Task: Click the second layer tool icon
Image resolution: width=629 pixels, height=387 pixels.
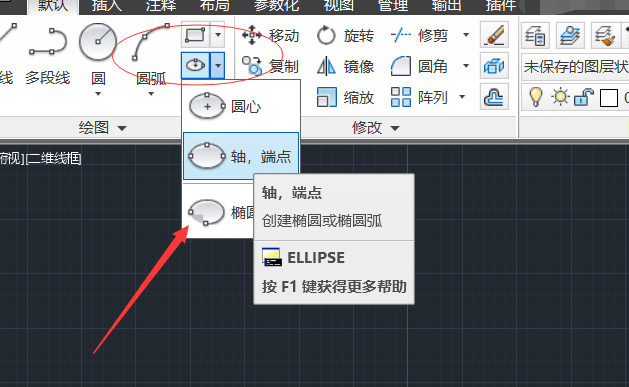Action: click(570, 35)
